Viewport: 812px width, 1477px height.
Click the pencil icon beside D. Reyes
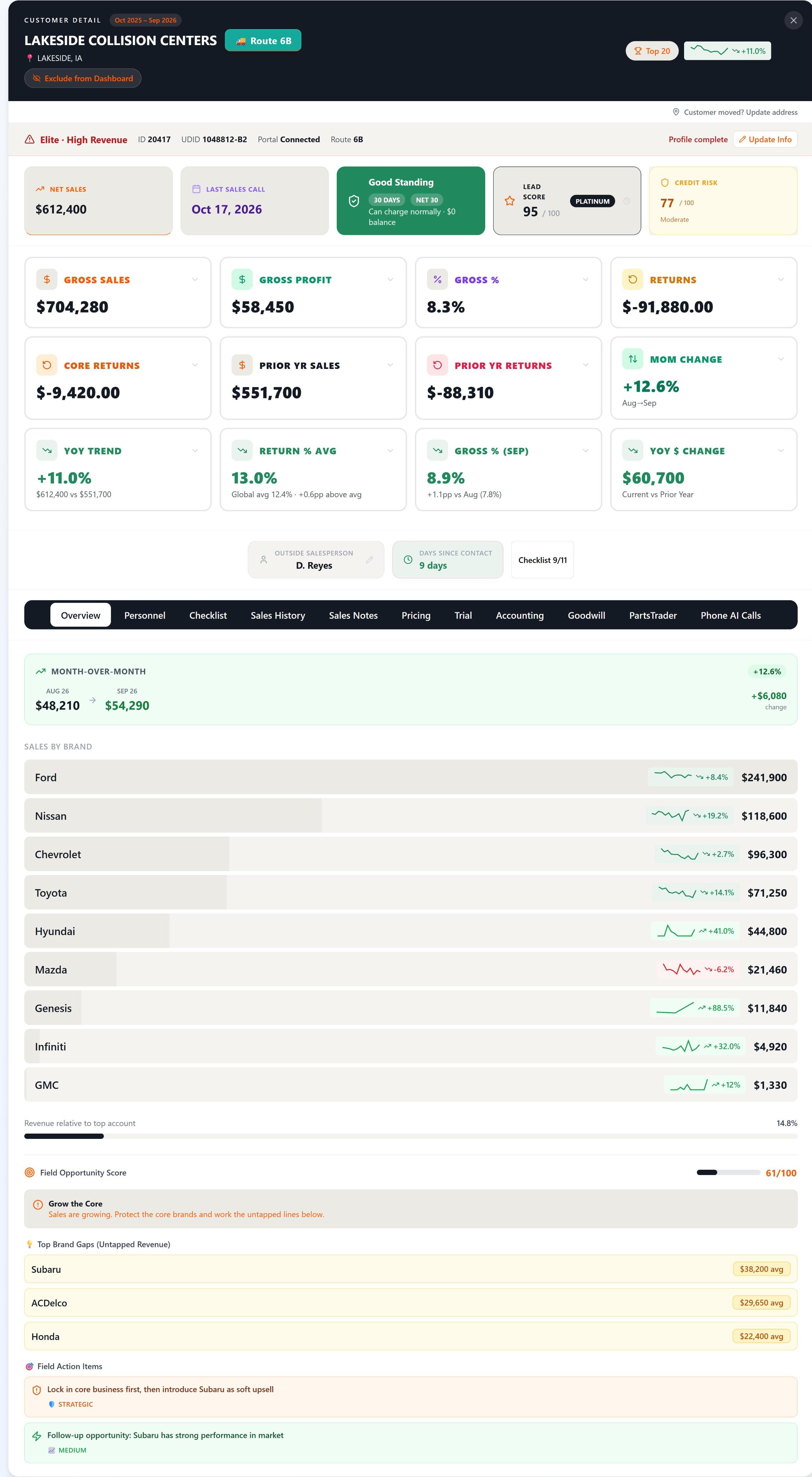tap(369, 560)
